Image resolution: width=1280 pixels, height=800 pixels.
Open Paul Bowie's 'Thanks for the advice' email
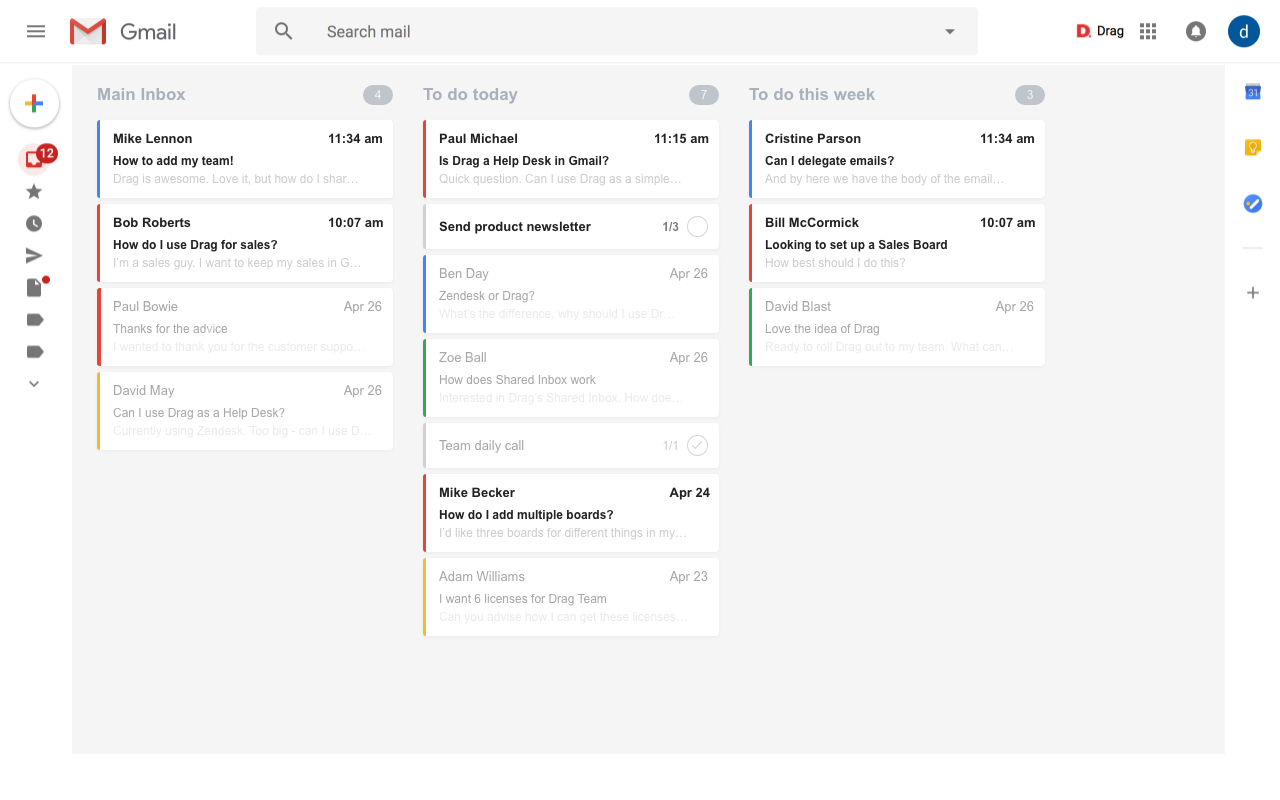[x=245, y=327]
